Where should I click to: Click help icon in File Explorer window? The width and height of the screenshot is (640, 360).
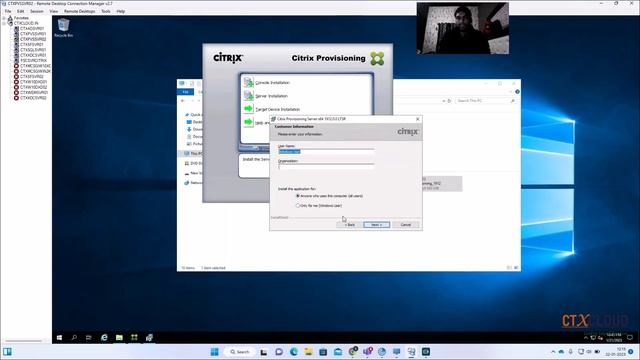517,92
